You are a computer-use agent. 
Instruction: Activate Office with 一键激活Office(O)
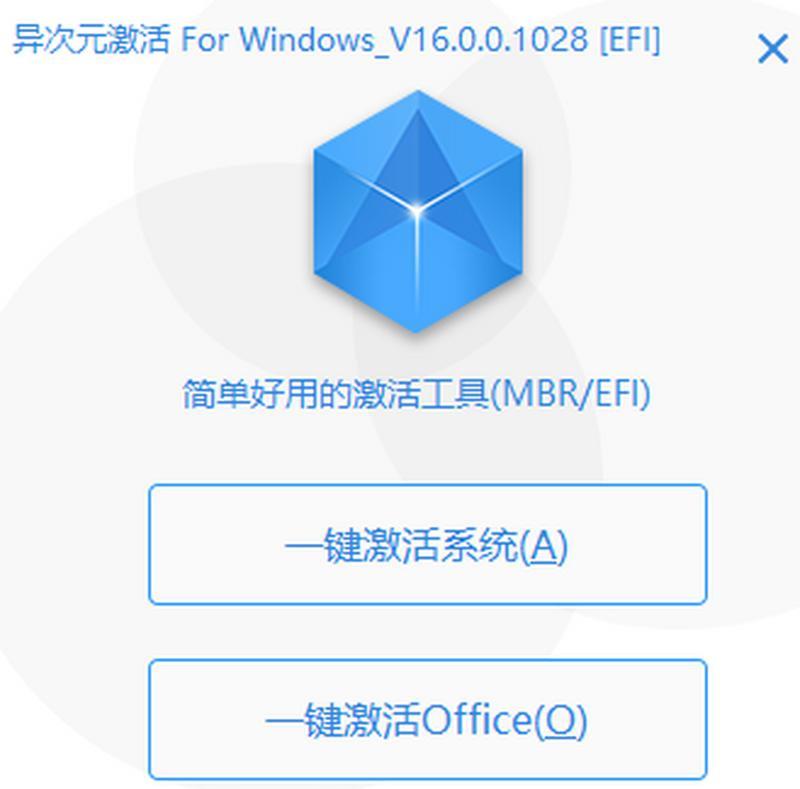click(428, 720)
